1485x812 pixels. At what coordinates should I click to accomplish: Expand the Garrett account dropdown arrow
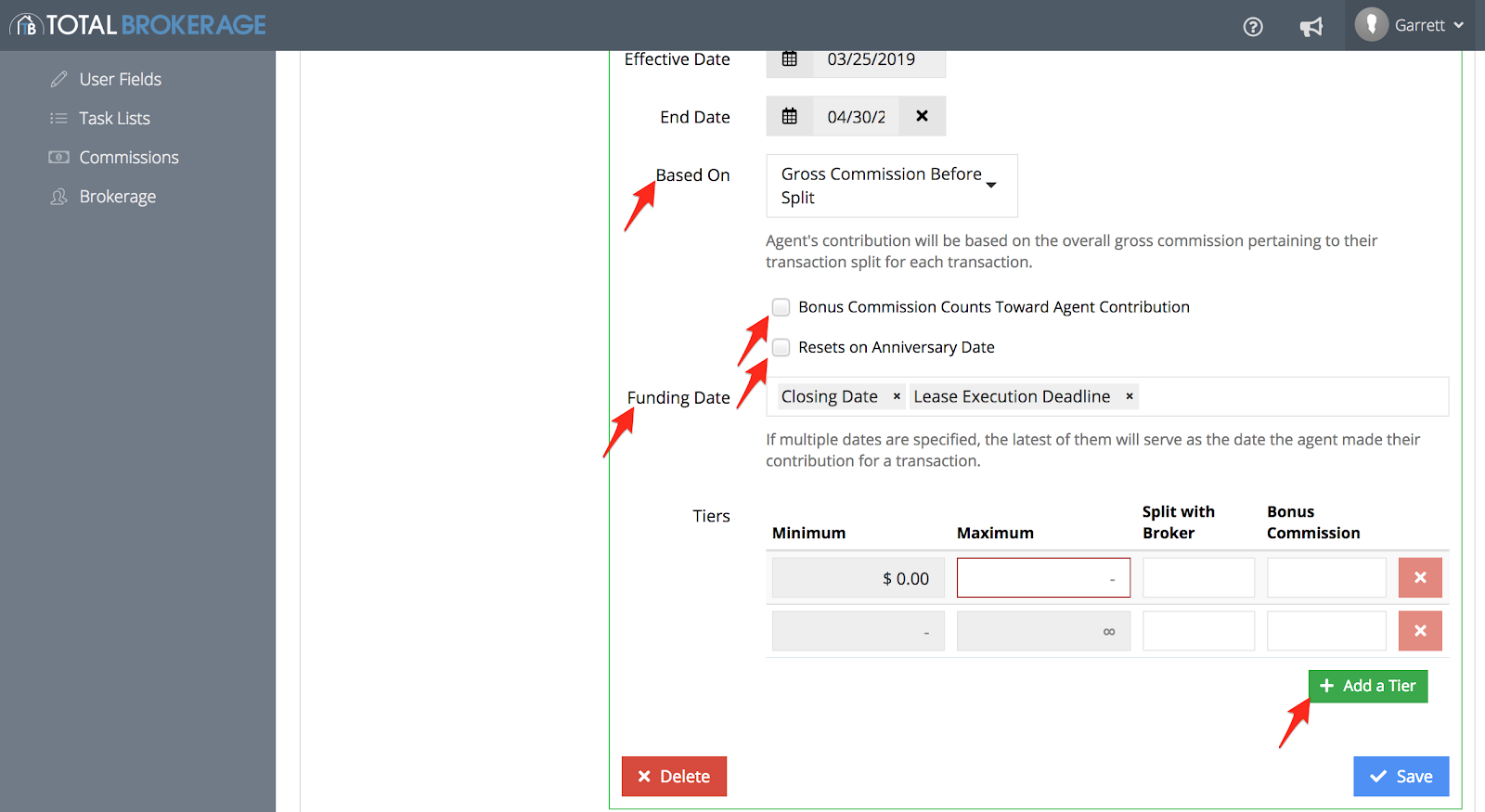1459,26
